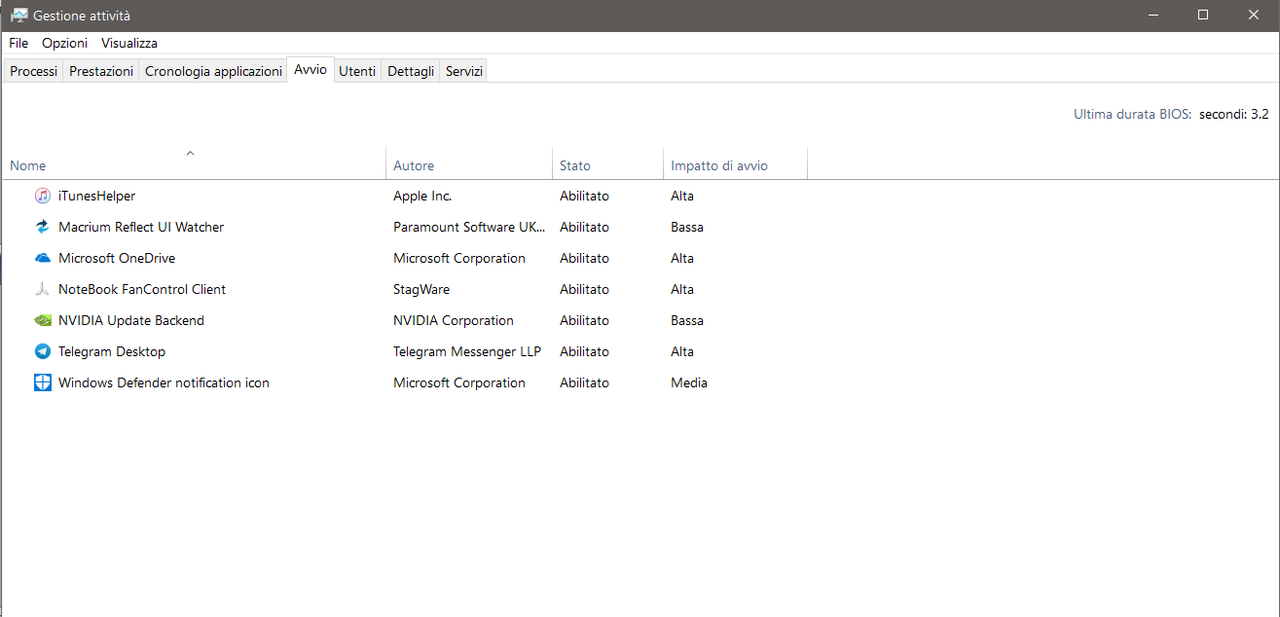The height and width of the screenshot is (617, 1280).
Task: Click the Telegram Messenger LLP cell
Action: pyautogui.click(x=467, y=351)
